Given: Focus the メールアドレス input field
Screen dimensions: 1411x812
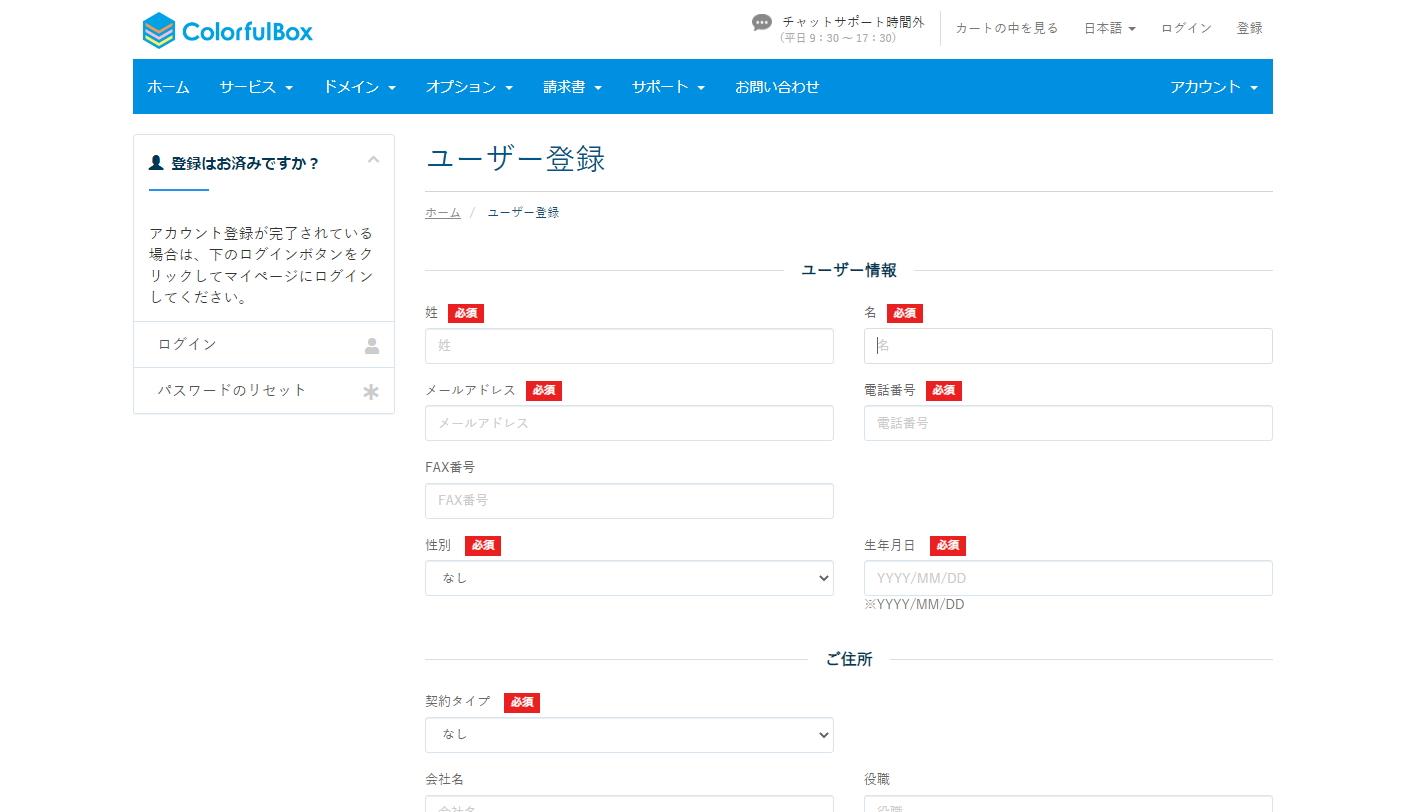Looking at the screenshot, I should [x=629, y=423].
